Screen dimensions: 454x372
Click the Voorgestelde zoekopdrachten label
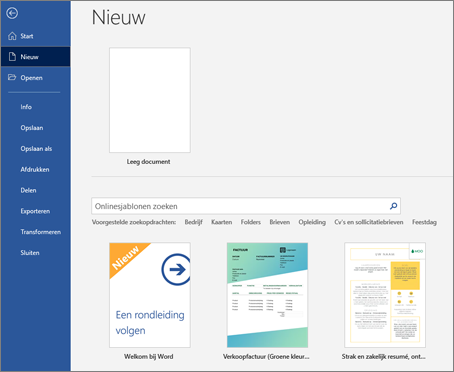point(134,222)
